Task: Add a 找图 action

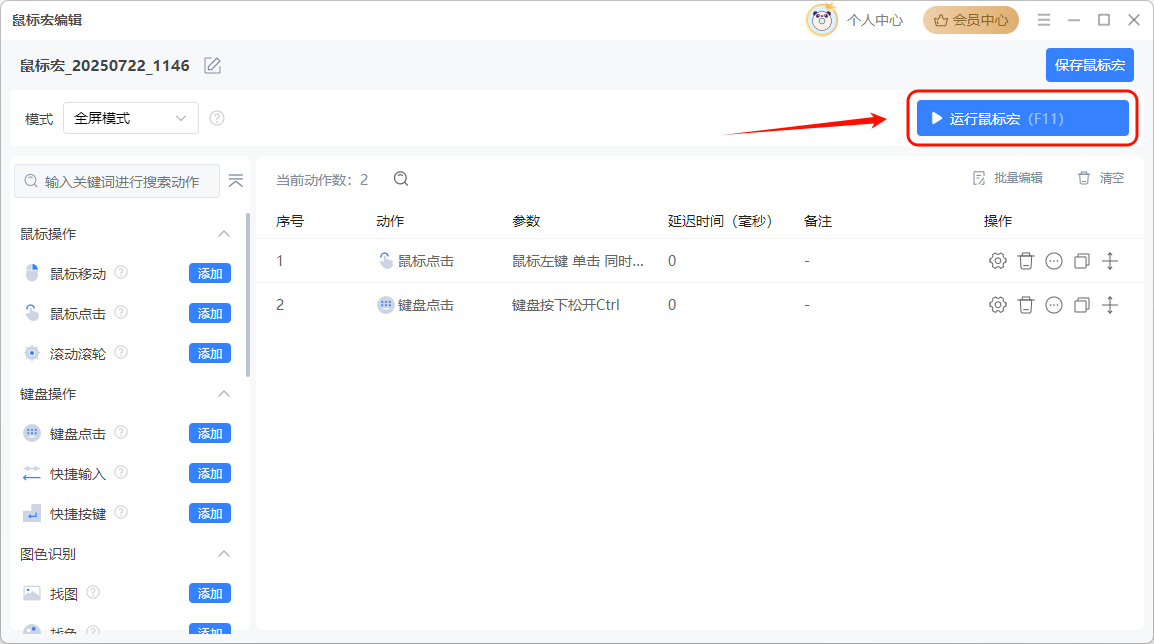Action: point(210,593)
